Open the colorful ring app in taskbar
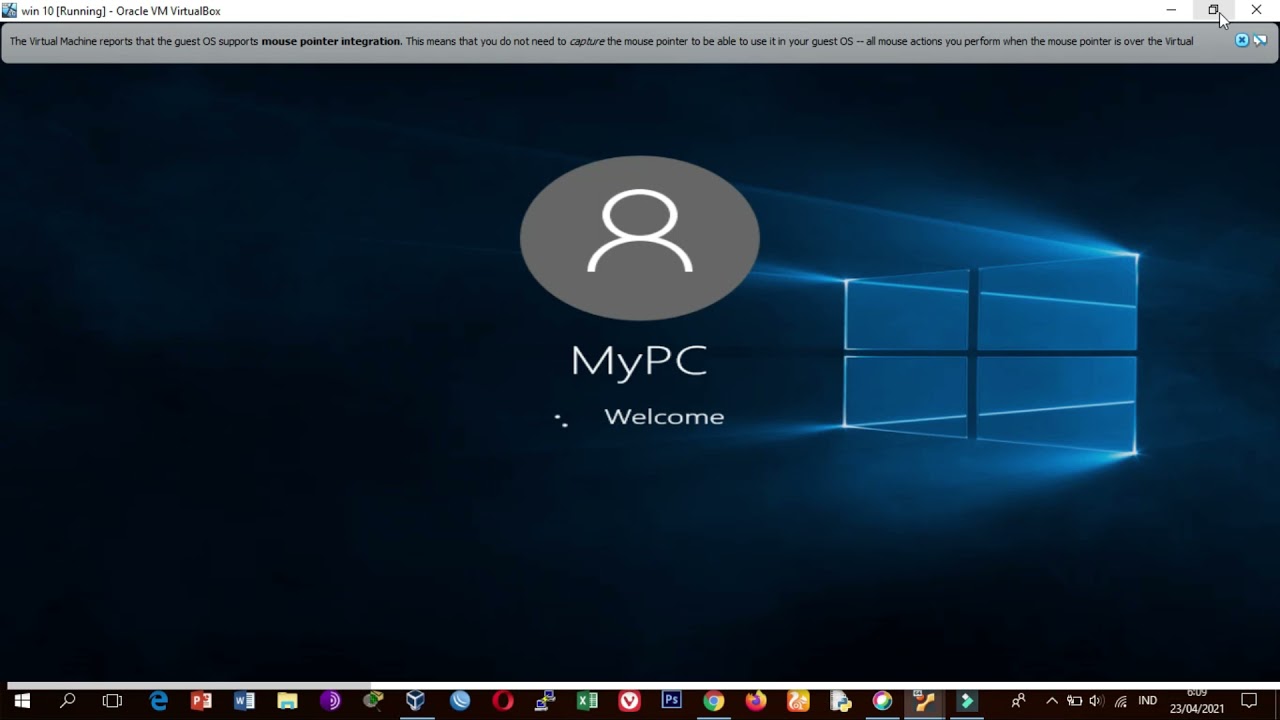 coord(882,701)
